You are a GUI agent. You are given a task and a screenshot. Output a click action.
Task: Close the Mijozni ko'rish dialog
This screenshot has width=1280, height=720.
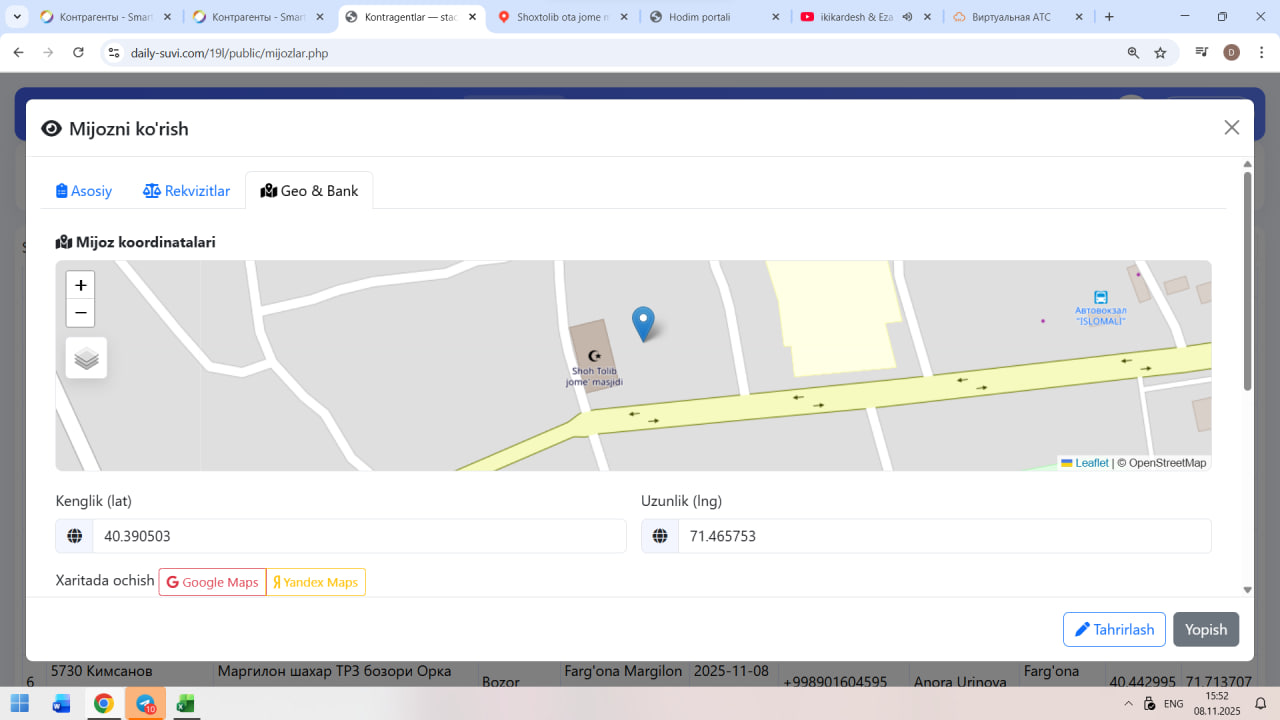(1232, 127)
